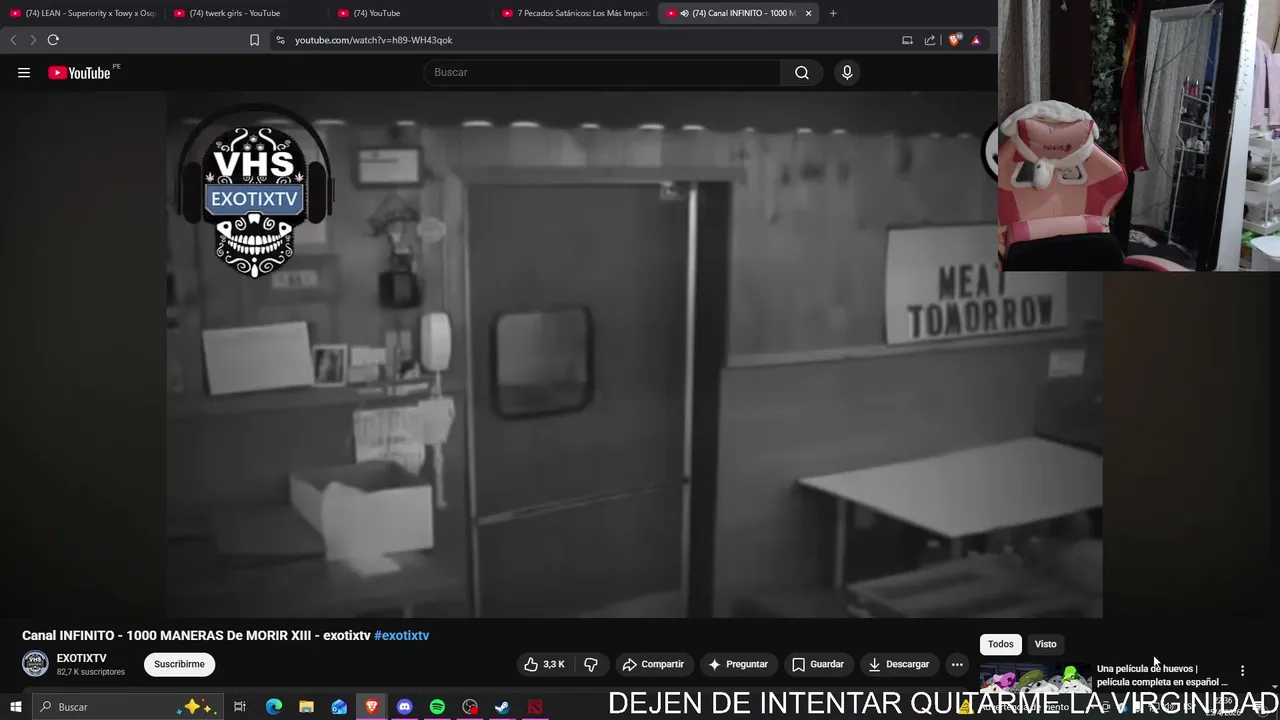This screenshot has width=1280, height=720.
Task: Click the Preguntar button
Action: [738, 664]
